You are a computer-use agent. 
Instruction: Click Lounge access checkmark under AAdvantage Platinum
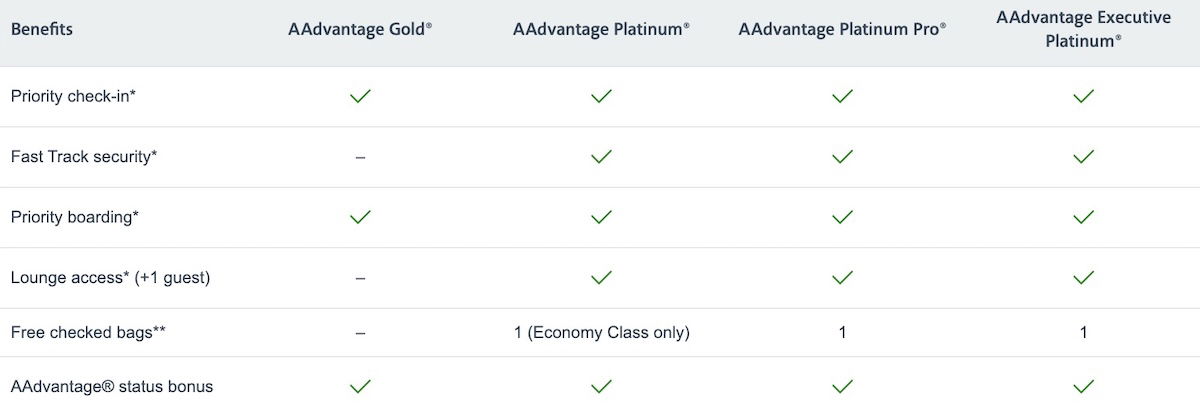point(601,278)
